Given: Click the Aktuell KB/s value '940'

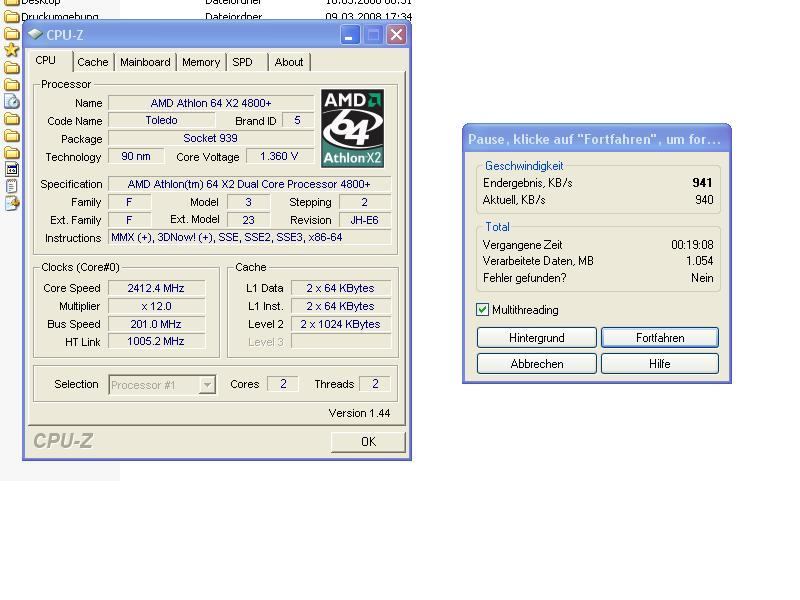Looking at the screenshot, I should tap(704, 200).
